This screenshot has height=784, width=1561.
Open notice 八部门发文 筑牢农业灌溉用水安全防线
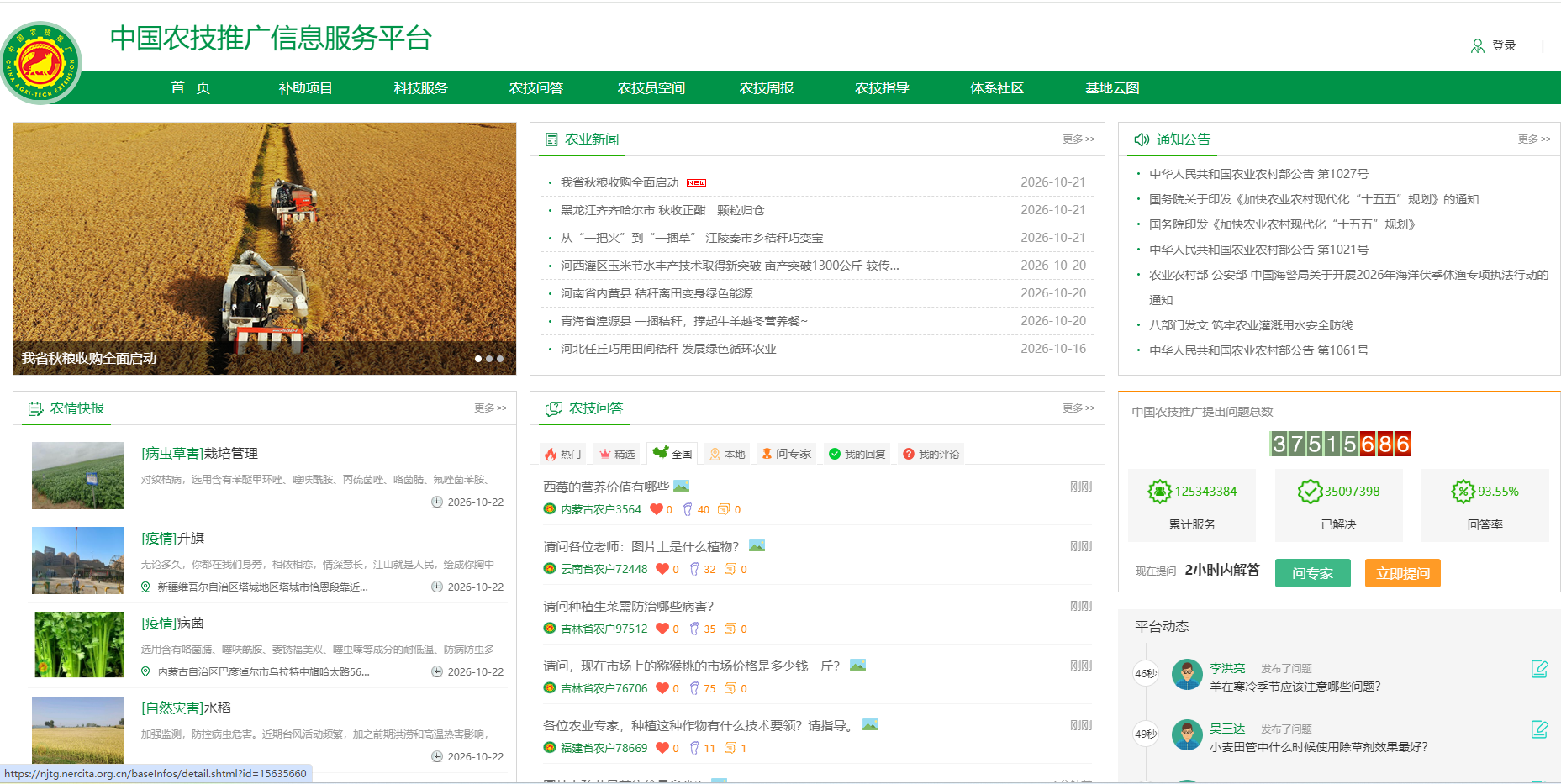1251,325
